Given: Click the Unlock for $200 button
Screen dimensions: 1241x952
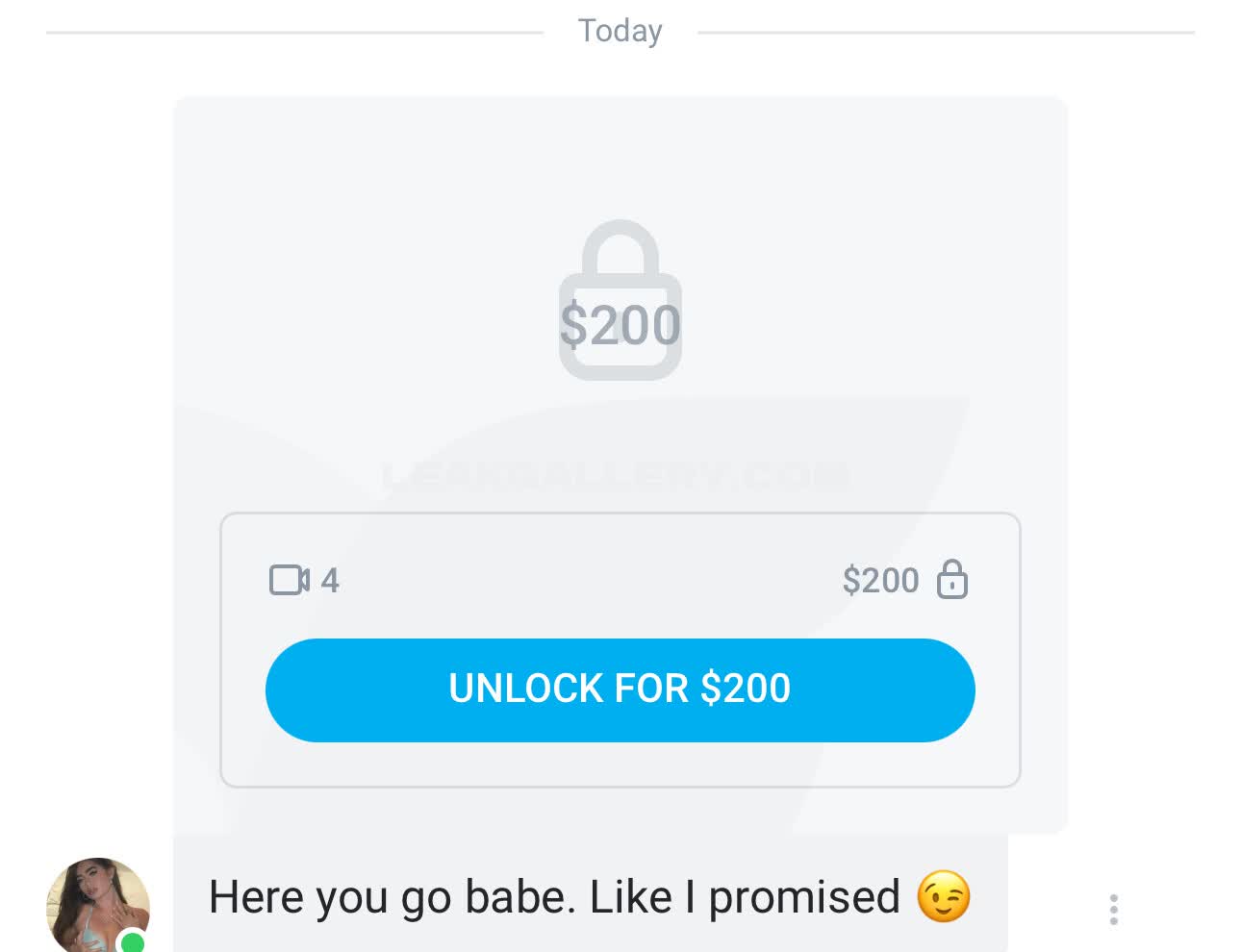Looking at the screenshot, I should [x=620, y=689].
